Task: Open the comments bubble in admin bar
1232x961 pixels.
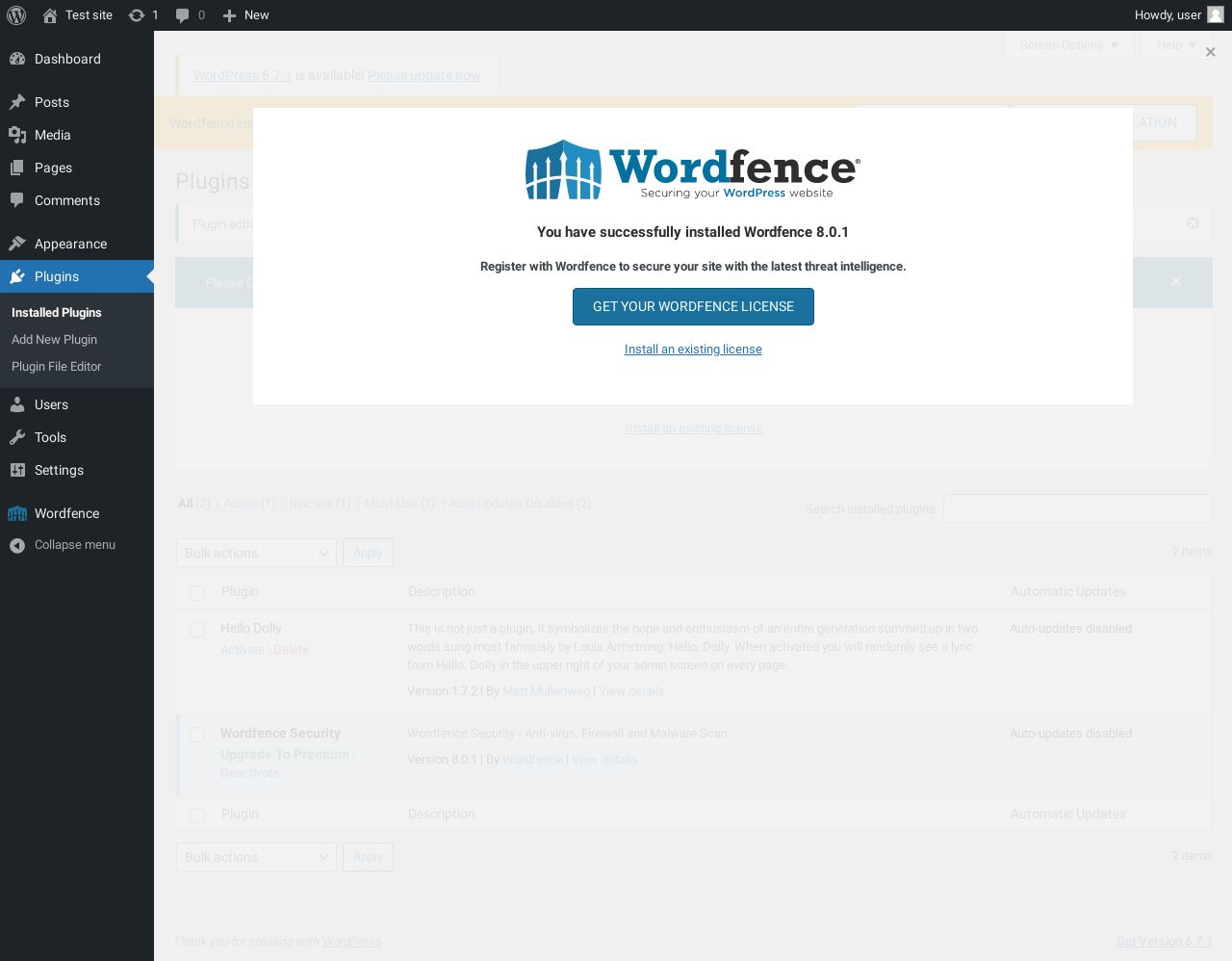Action: (183, 15)
